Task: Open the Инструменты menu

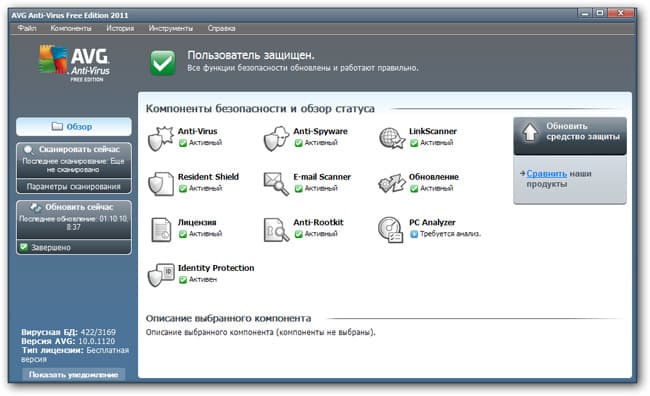Action: pyautogui.click(x=170, y=28)
